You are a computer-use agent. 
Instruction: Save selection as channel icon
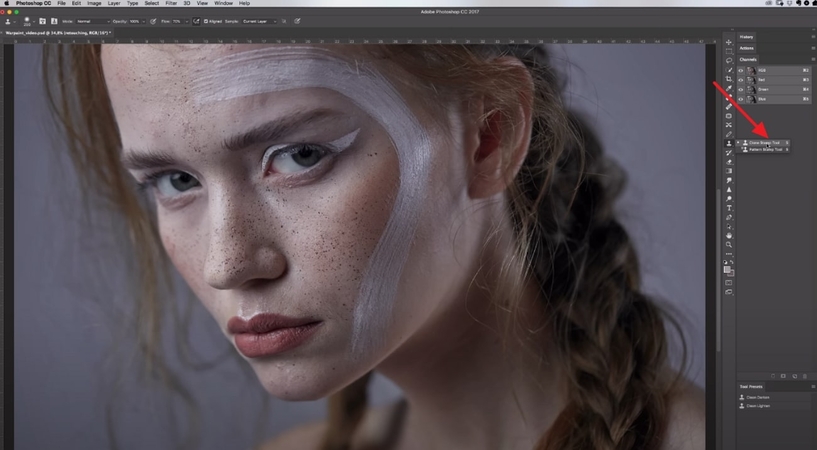click(783, 376)
